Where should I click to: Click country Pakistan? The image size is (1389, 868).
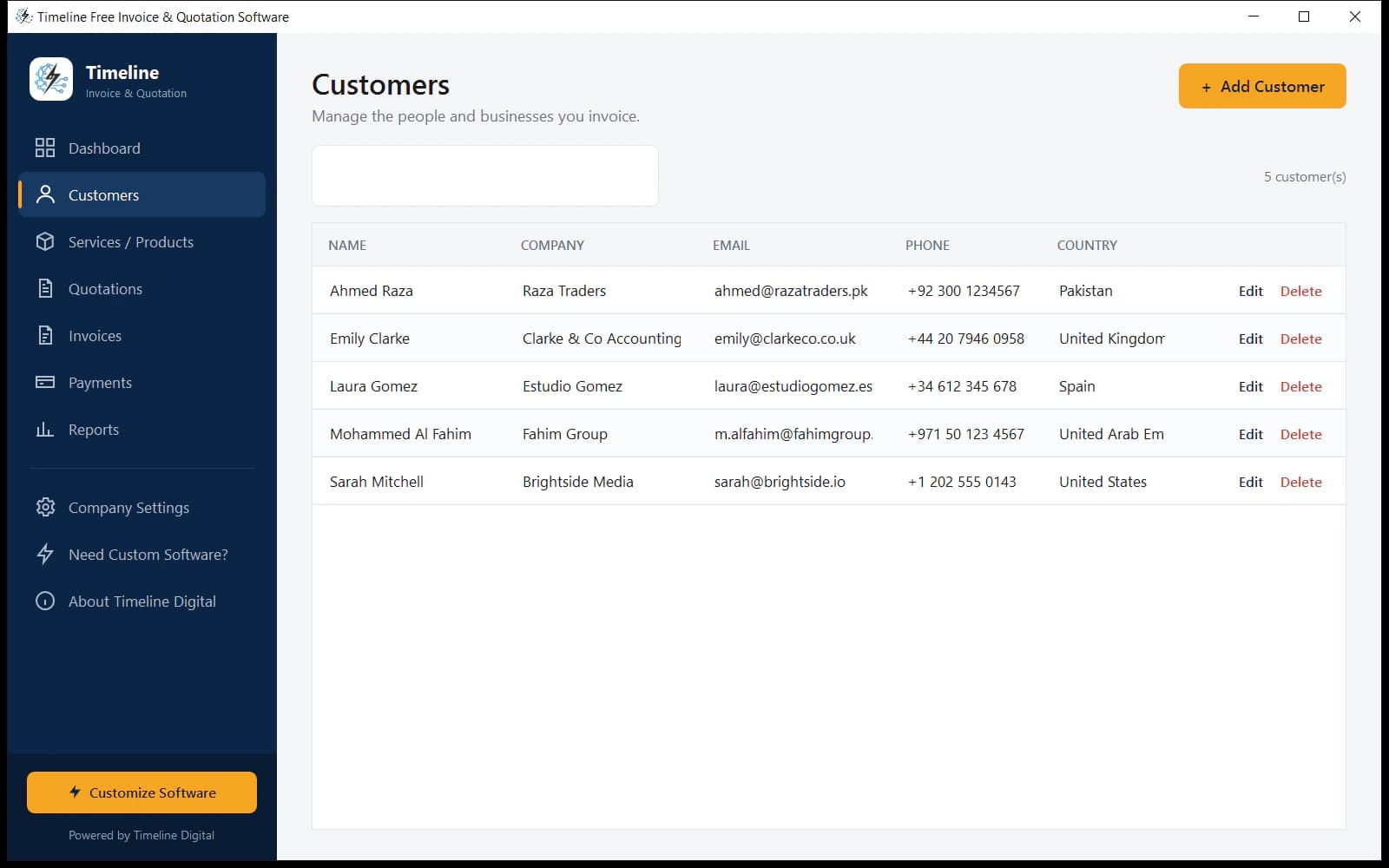point(1085,291)
